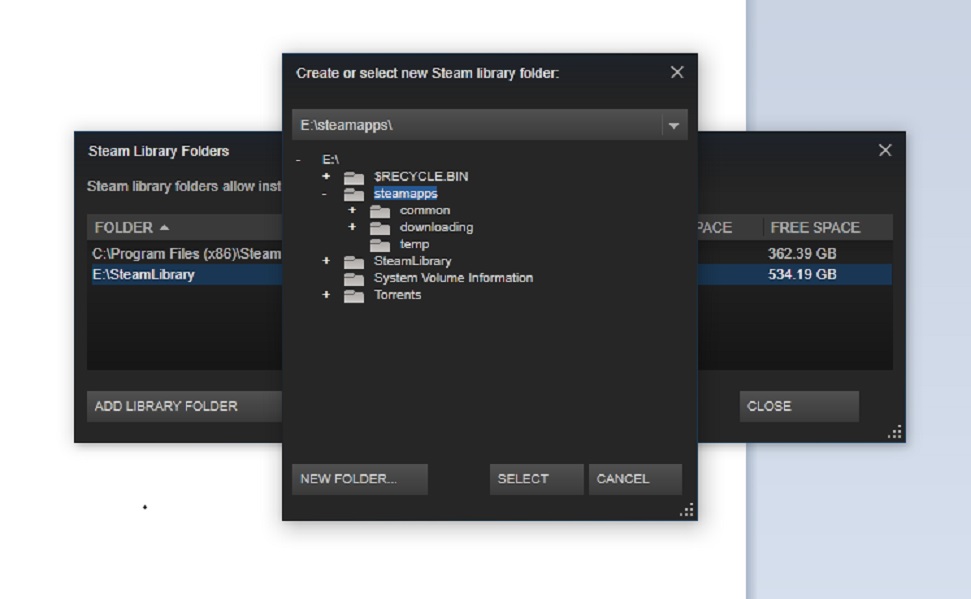This screenshot has width=971, height=599.
Task: Select the downloading subfolder name
Action: [x=437, y=227]
